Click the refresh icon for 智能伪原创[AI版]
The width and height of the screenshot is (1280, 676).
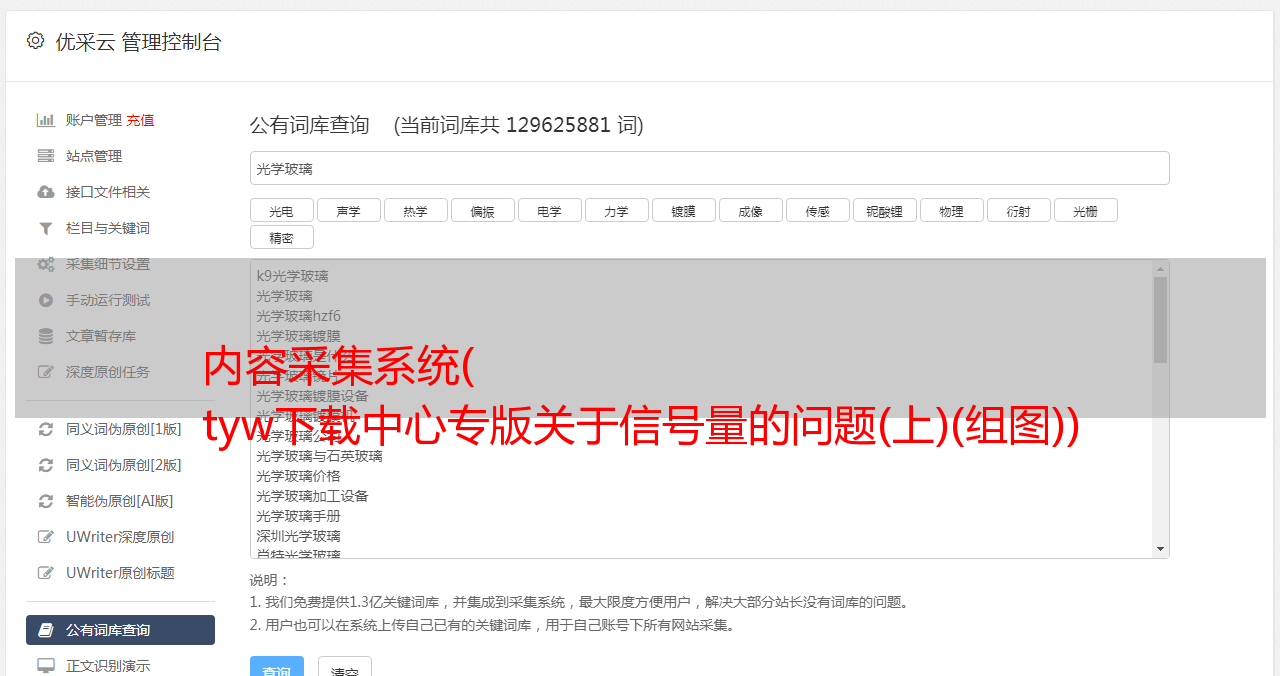46,501
